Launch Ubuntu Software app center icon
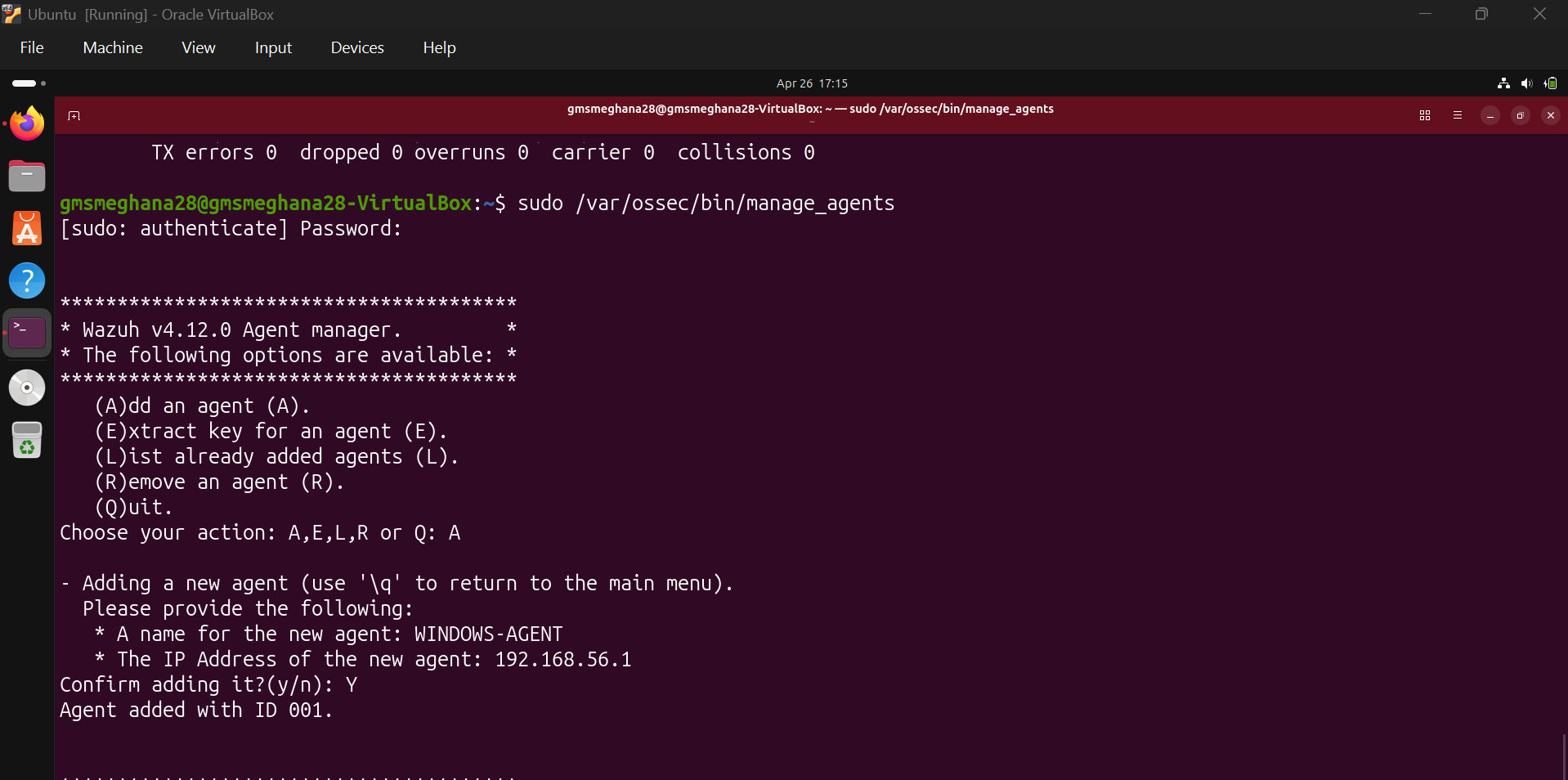The width and height of the screenshot is (1568, 780). click(27, 228)
